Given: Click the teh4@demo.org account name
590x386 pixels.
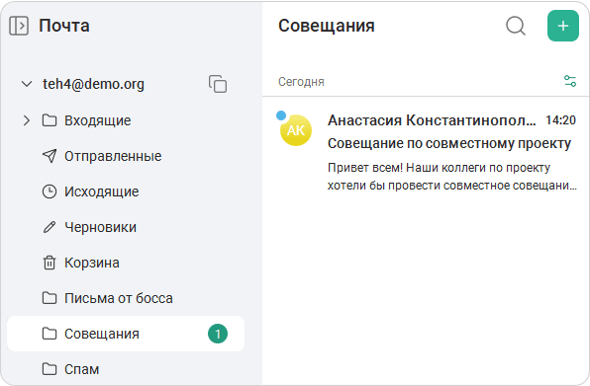Looking at the screenshot, I should tap(93, 84).
